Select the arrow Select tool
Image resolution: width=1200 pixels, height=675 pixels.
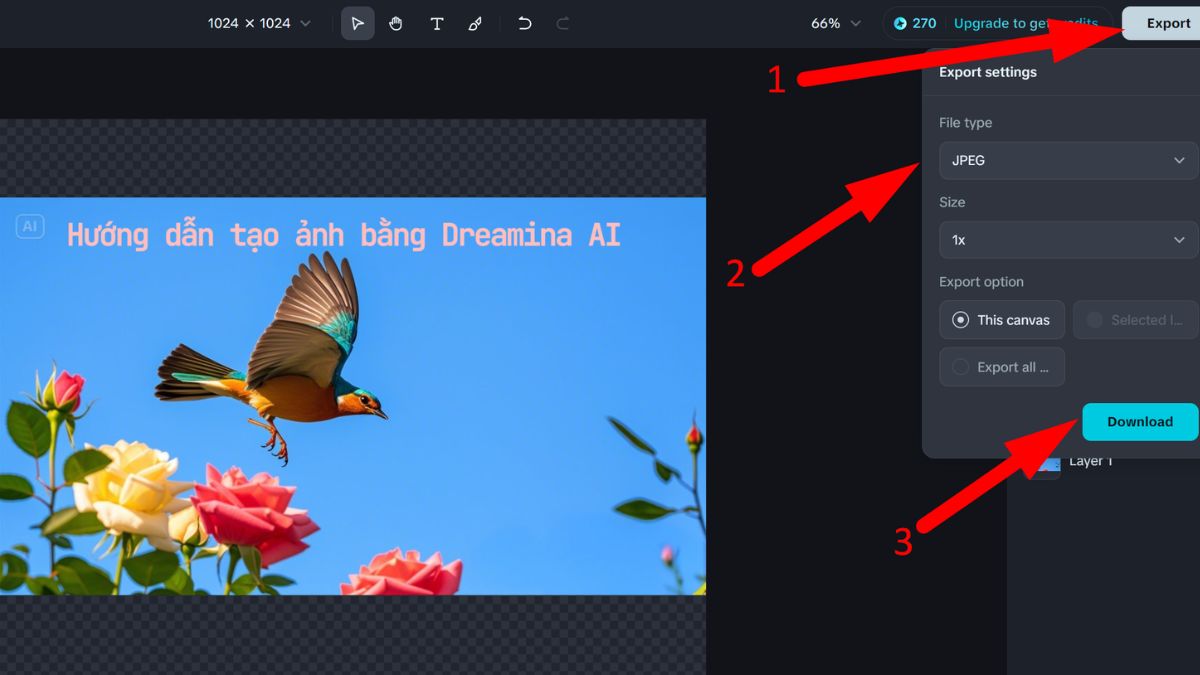pyautogui.click(x=358, y=23)
